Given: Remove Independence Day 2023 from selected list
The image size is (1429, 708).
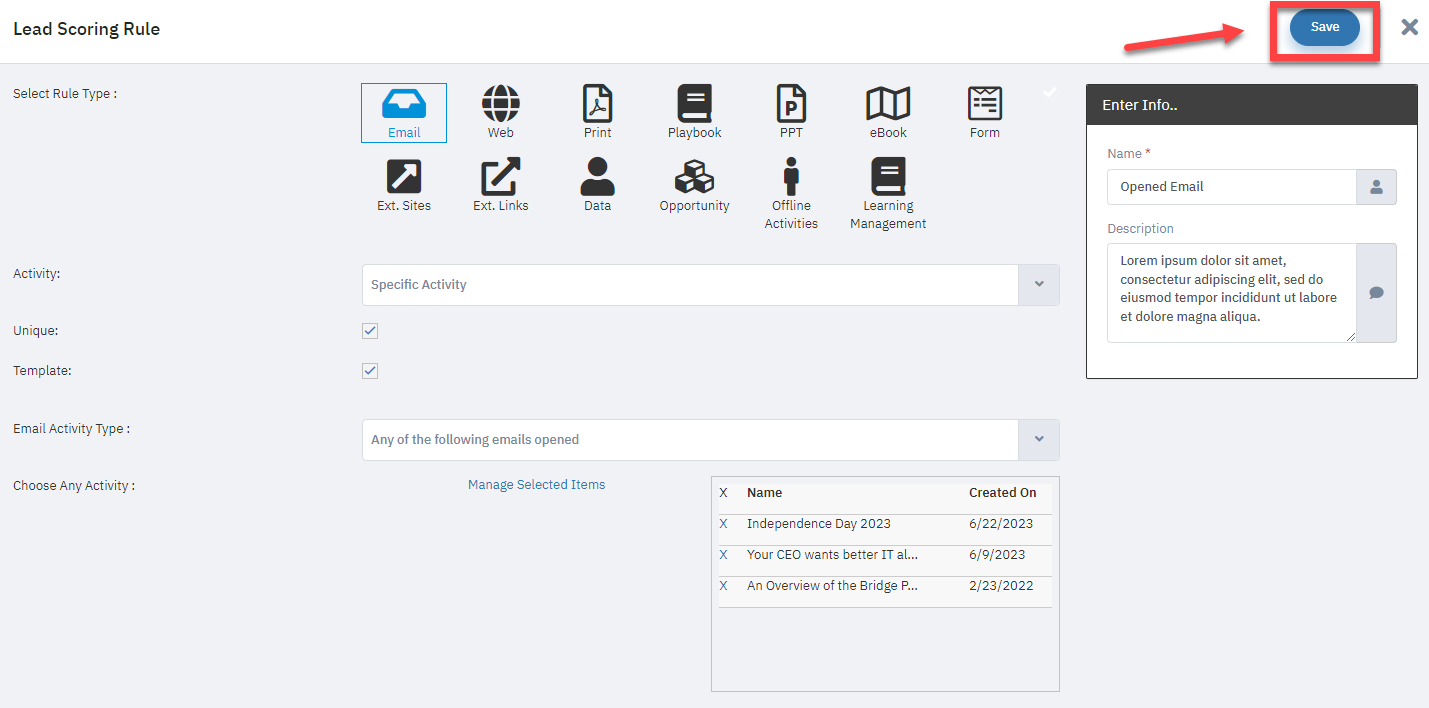Looking at the screenshot, I should pyautogui.click(x=724, y=524).
